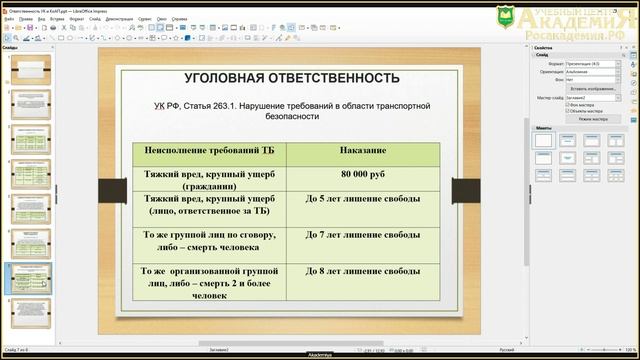Screen dimensions: 640x360
Task: Click the slide title УГОЛОВНАЯ ОТВЕТСТВЕННОСТЬ
Action: pos(292,78)
